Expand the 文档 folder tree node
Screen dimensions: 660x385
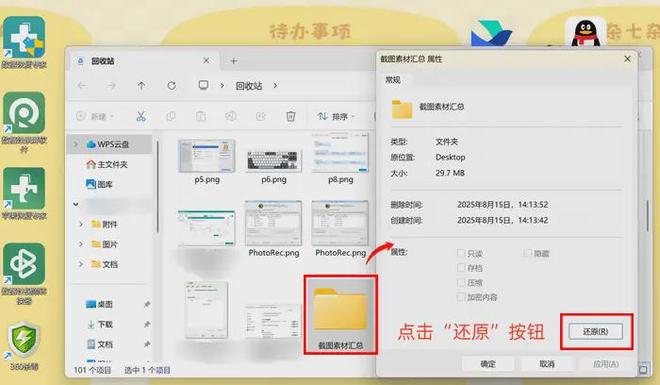[x=81, y=264]
